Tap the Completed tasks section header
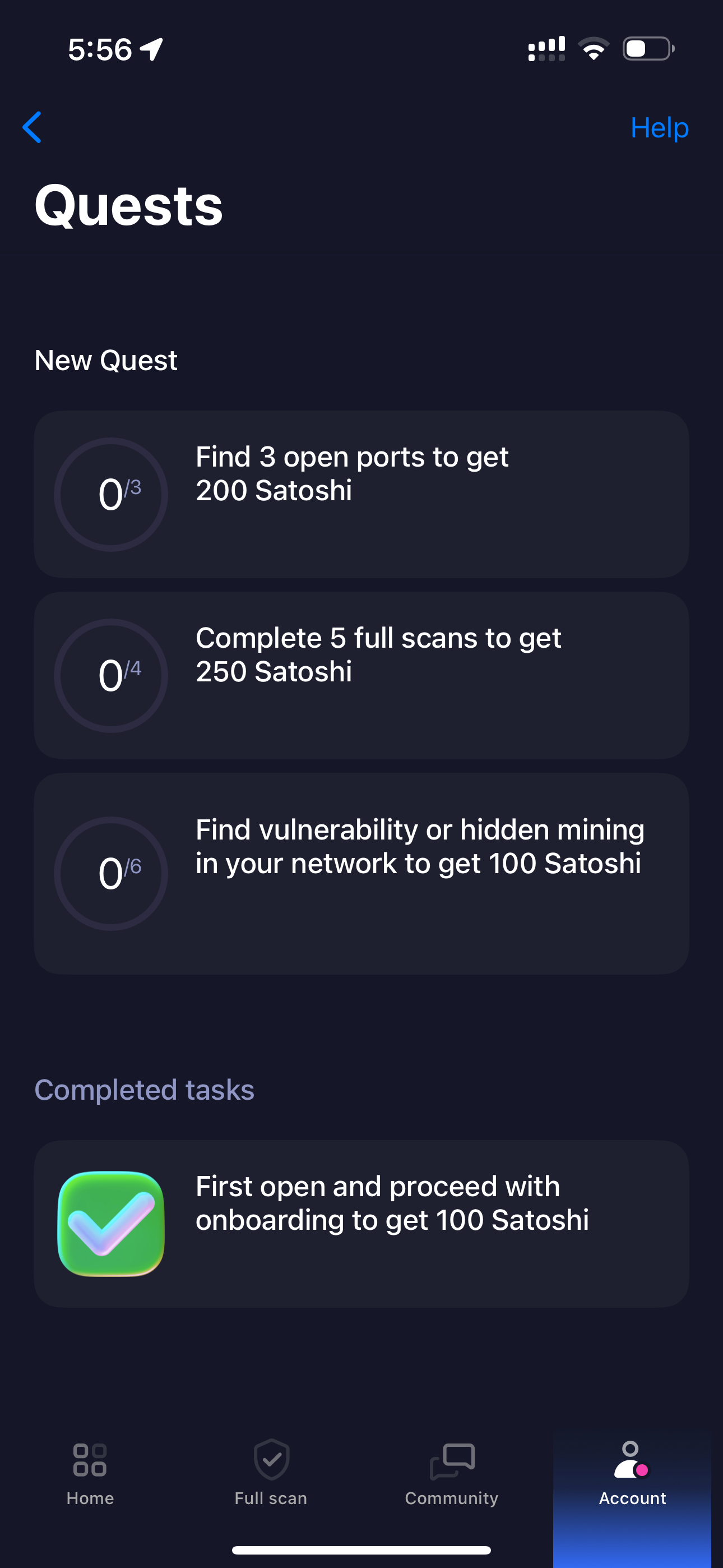The width and height of the screenshot is (723, 1568). pos(144,1090)
